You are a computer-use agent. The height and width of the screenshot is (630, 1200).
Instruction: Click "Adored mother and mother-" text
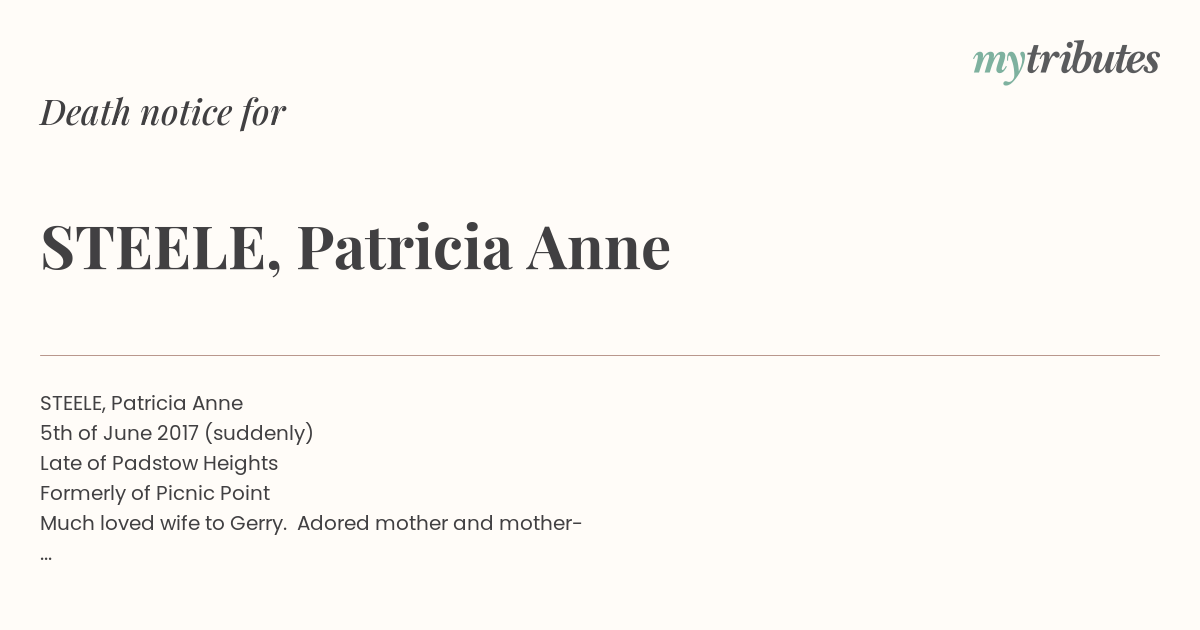[439, 523]
